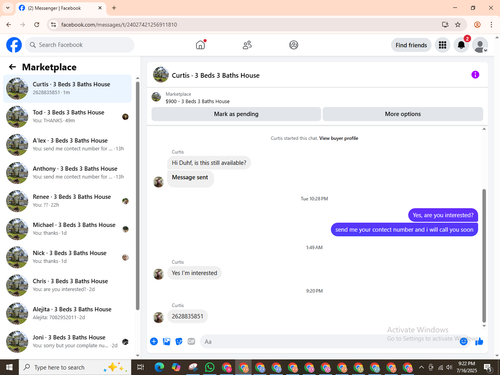
Task: Open the Nick conversation
Action: [x=67, y=257]
